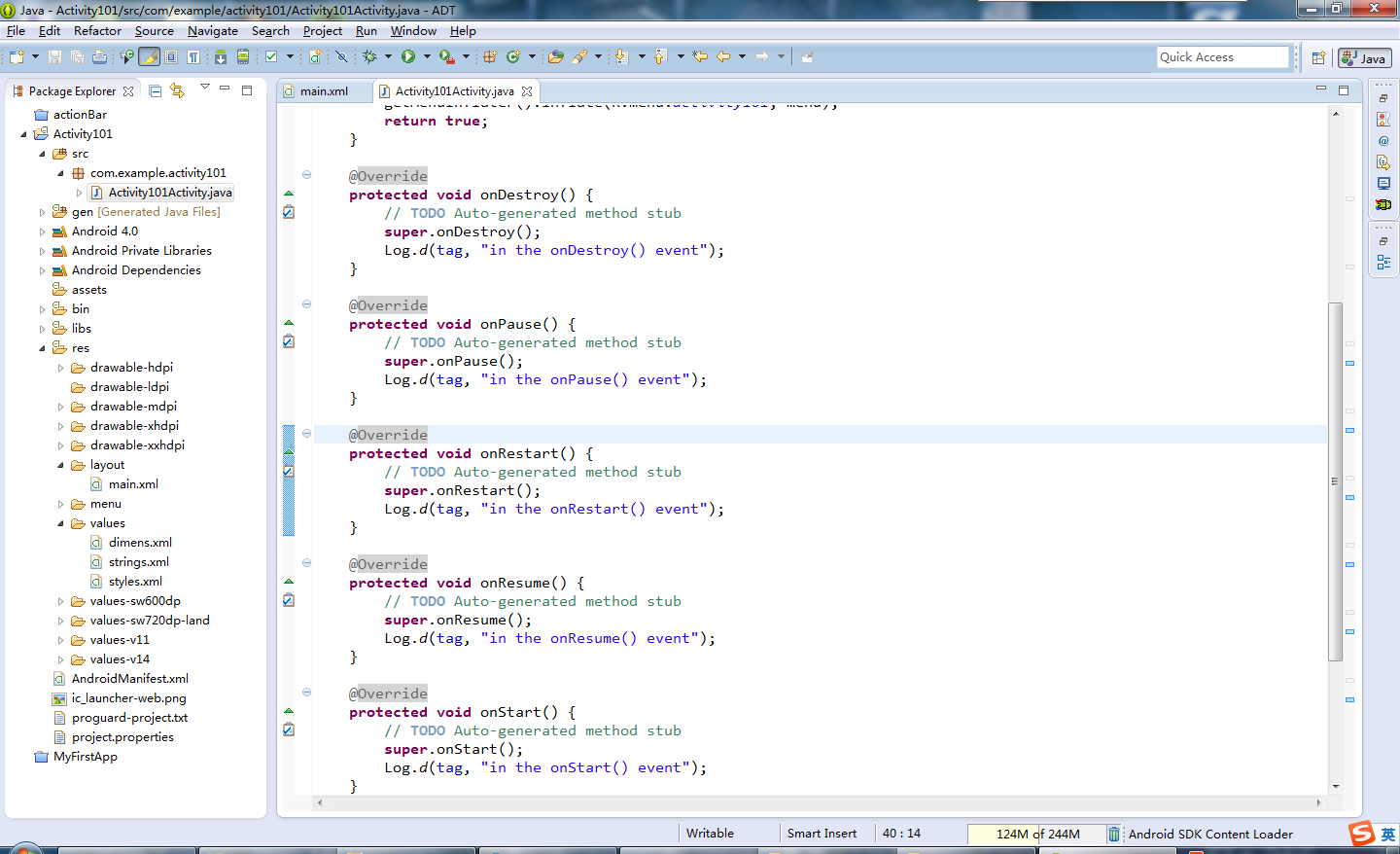Select the Activity101Activity.java editor tab
Screen dimensions: 1400x854
click(454, 91)
